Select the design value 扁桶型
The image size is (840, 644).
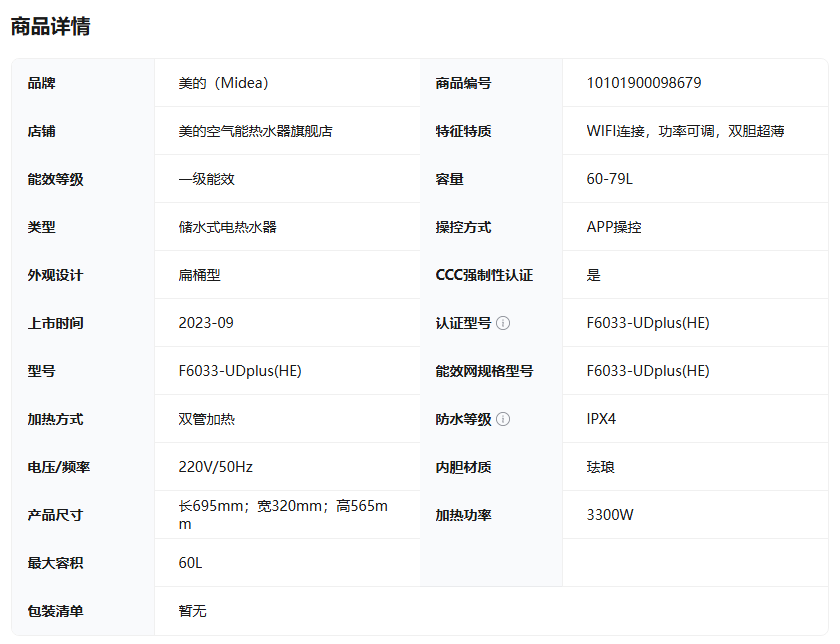(x=200, y=275)
